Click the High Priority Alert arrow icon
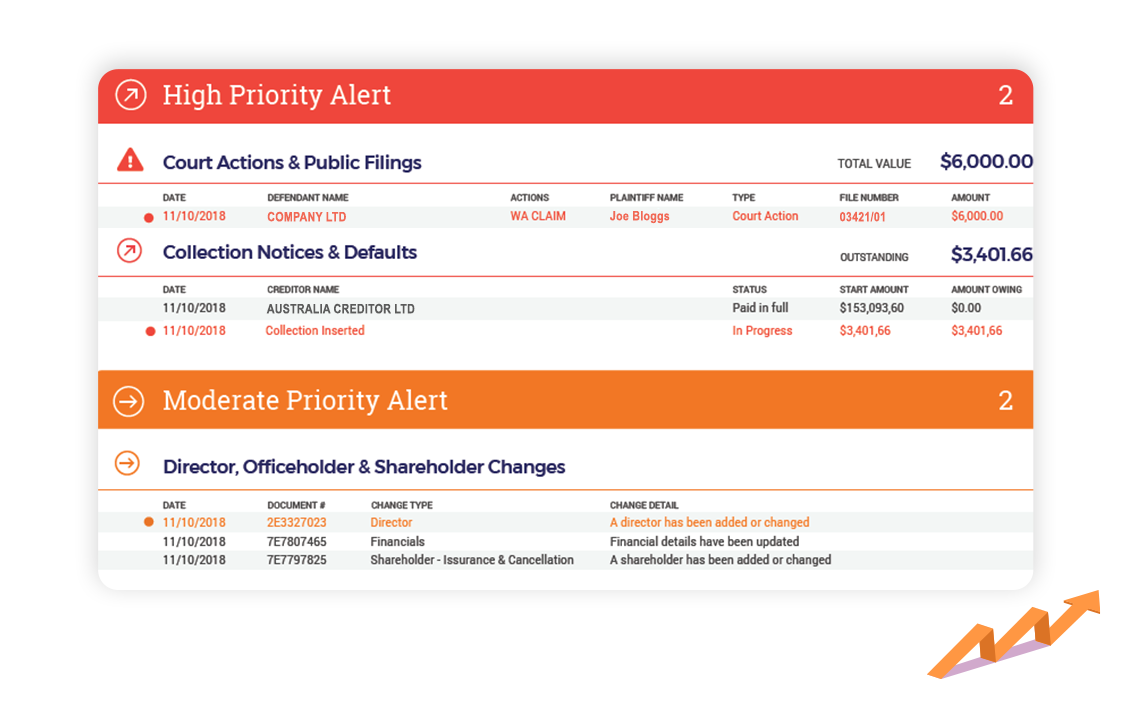 131,95
